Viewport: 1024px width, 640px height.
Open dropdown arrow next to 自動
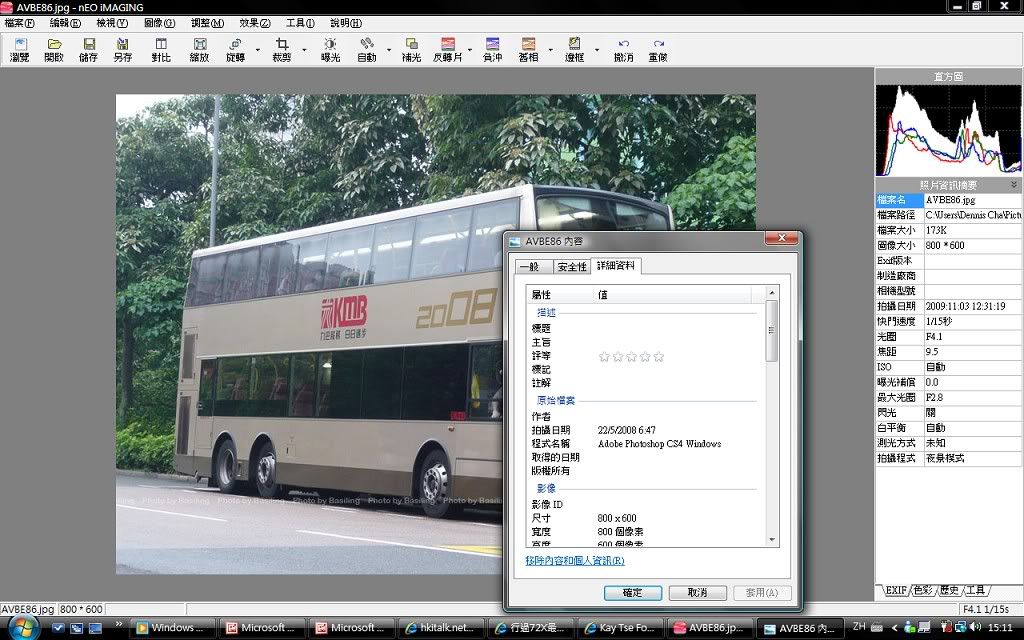pos(389,50)
